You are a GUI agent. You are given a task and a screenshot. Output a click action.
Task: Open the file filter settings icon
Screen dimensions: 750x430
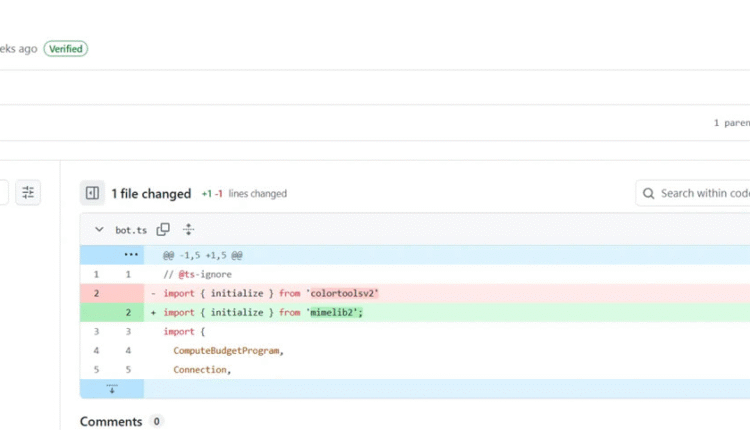28,193
